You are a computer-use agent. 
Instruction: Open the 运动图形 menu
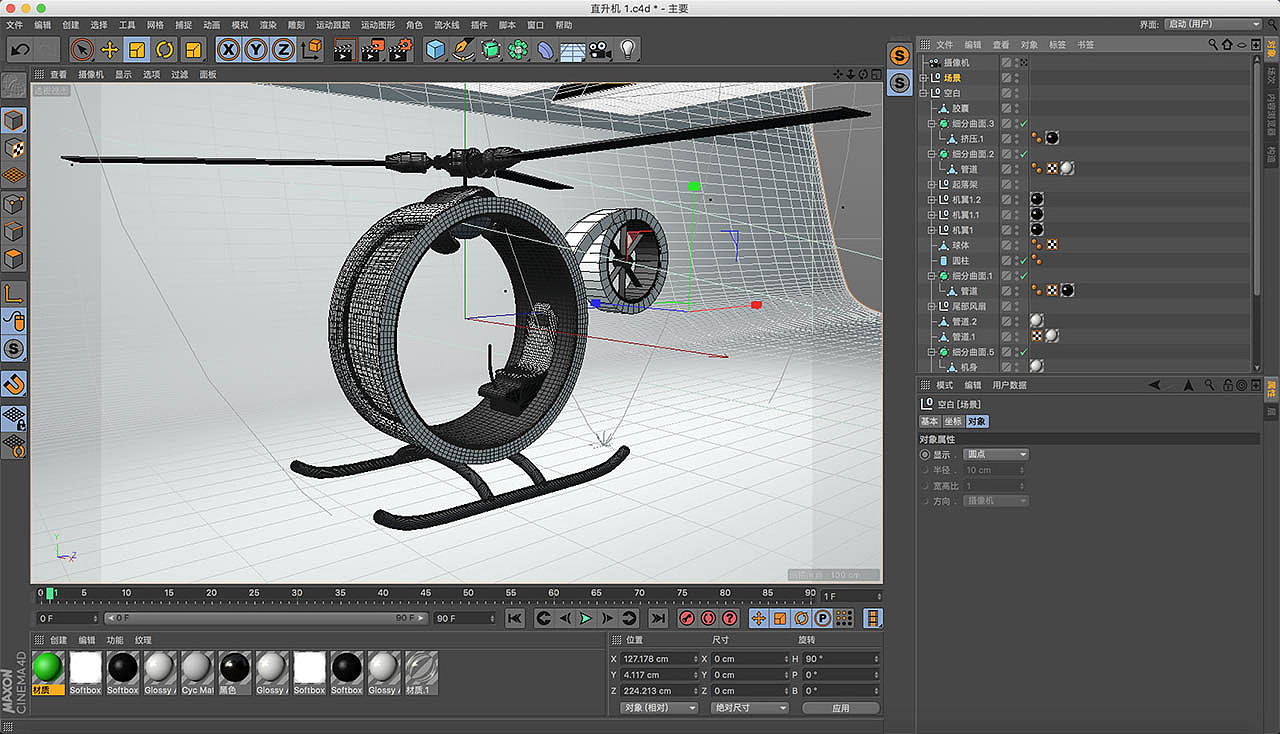coord(378,24)
